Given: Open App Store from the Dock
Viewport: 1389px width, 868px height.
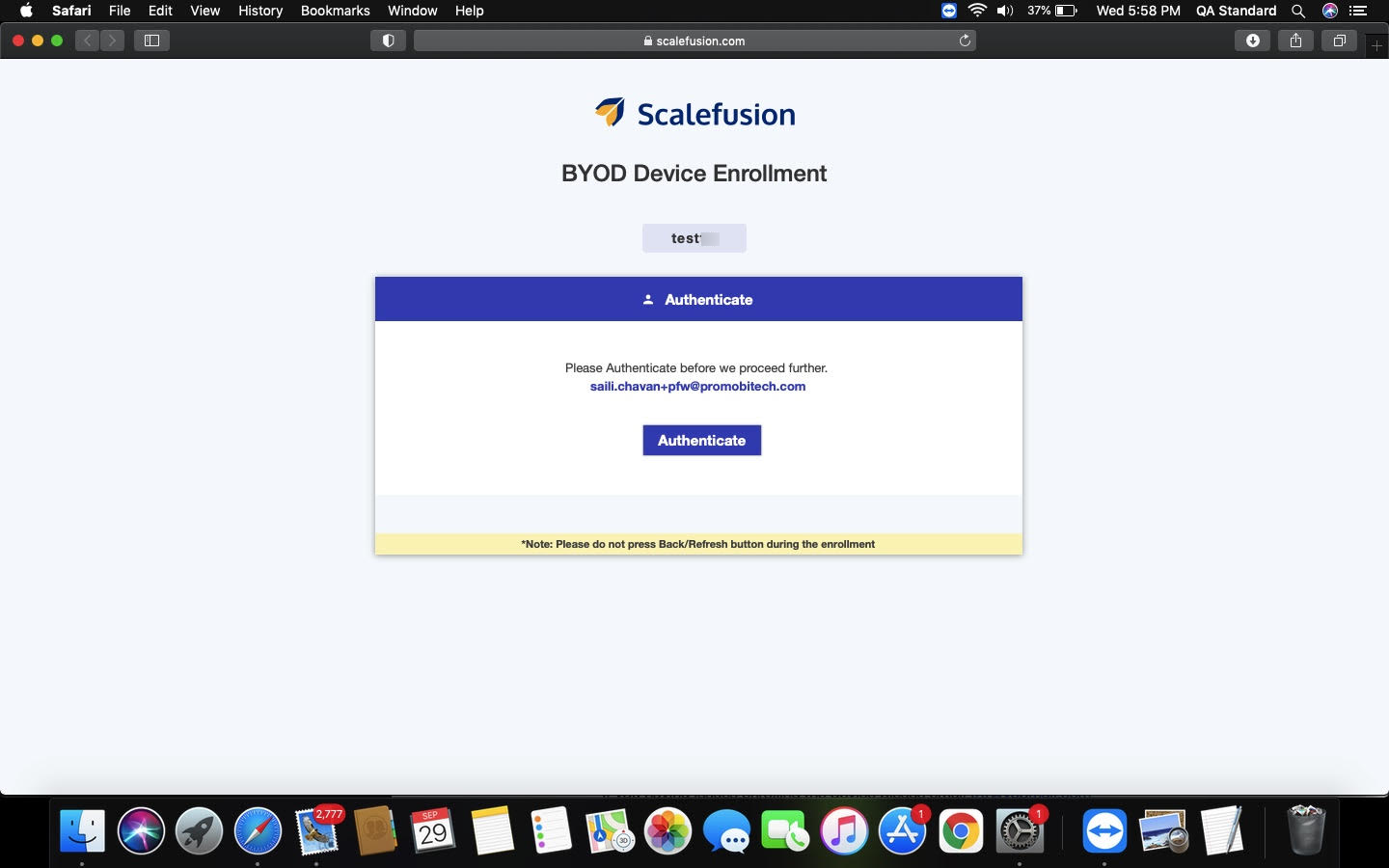Looking at the screenshot, I should [x=903, y=831].
